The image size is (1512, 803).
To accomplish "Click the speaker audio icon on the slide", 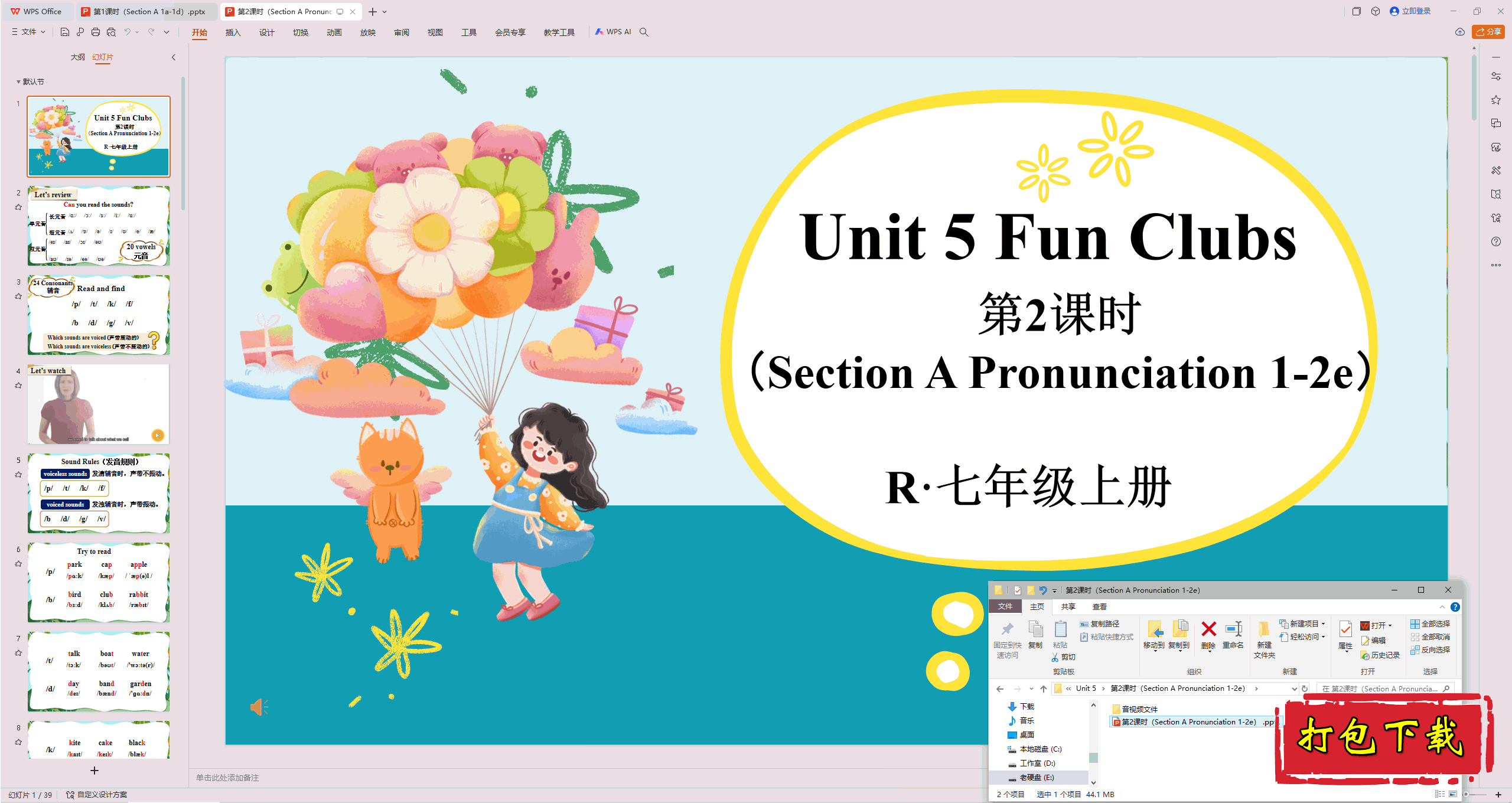I will [259, 707].
